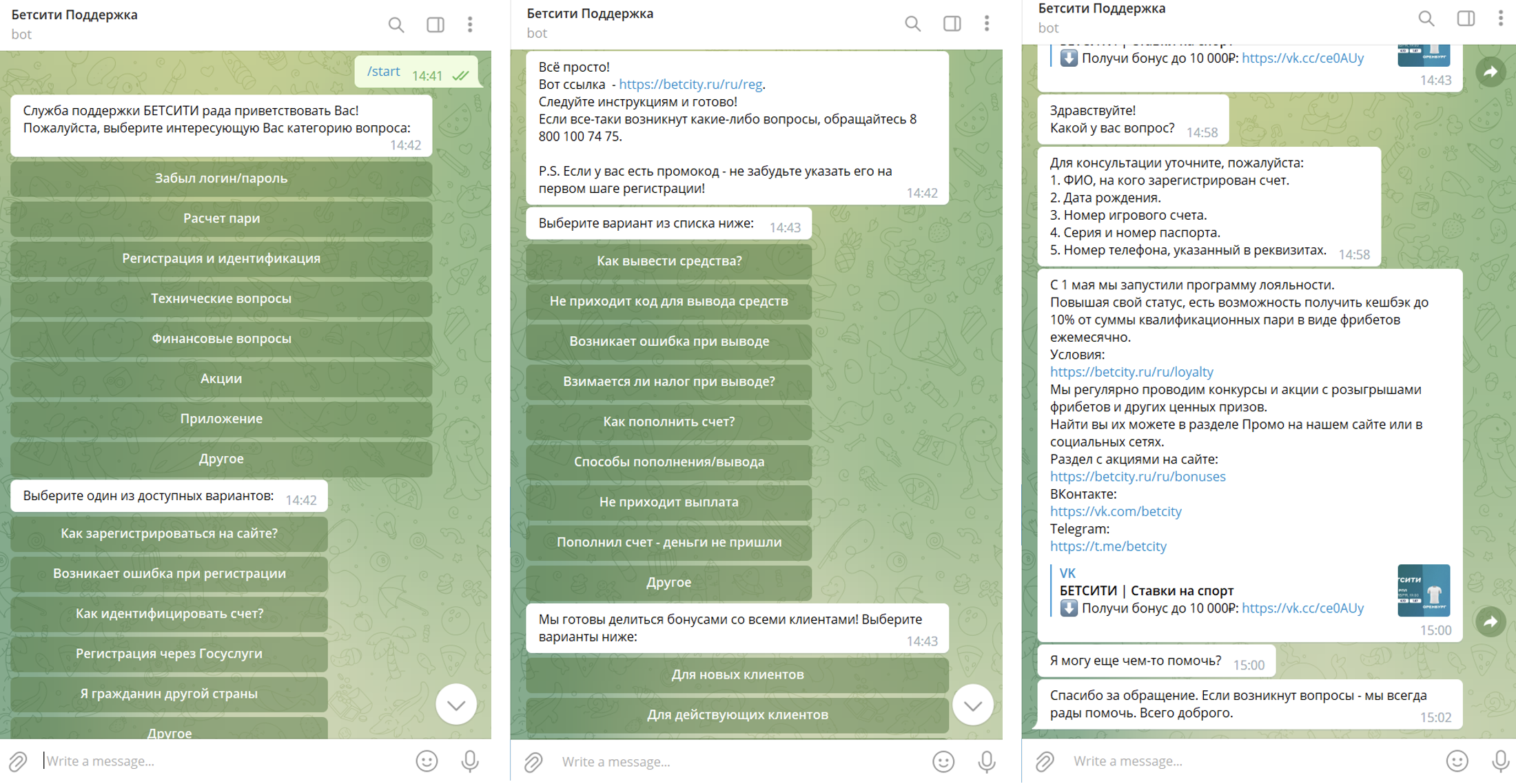Screen dimensions: 1516x784
Task: Choose 'Как идентифицировать счет?' option
Action: coord(170,613)
